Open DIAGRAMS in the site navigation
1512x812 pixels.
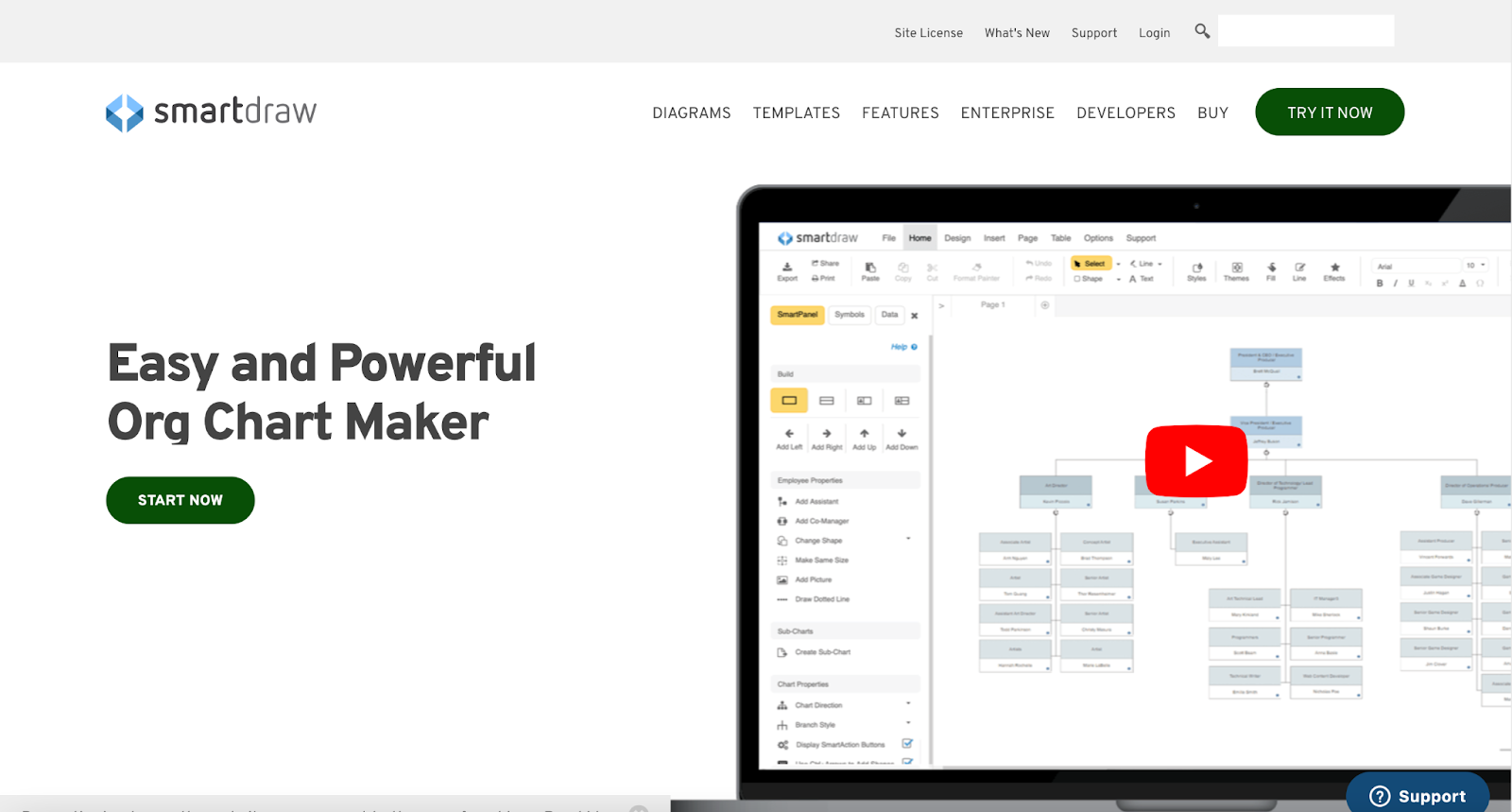692,112
